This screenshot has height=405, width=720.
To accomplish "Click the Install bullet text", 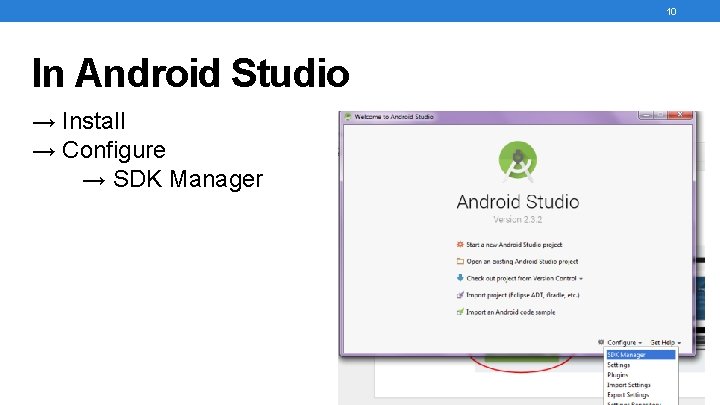I will [94, 121].
